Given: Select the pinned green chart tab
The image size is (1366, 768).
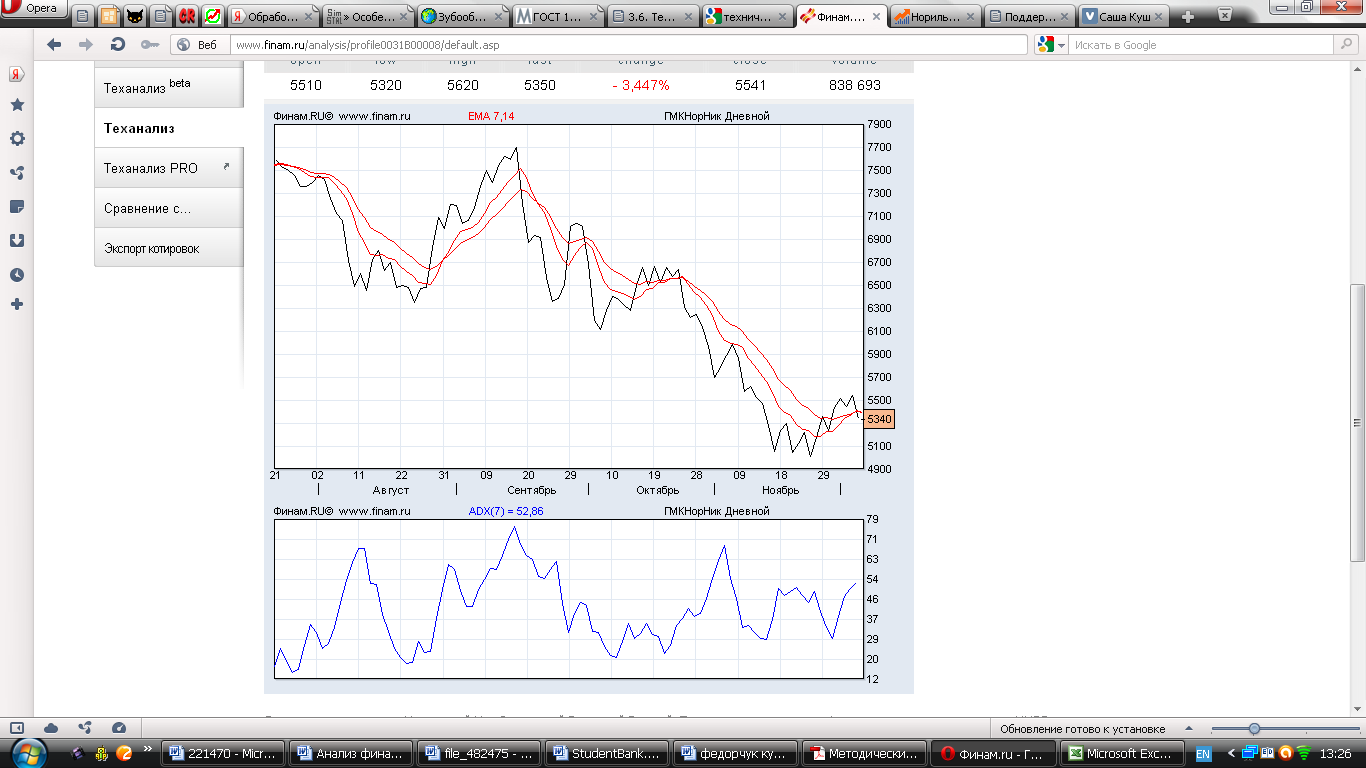Looking at the screenshot, I should [212, 17].
